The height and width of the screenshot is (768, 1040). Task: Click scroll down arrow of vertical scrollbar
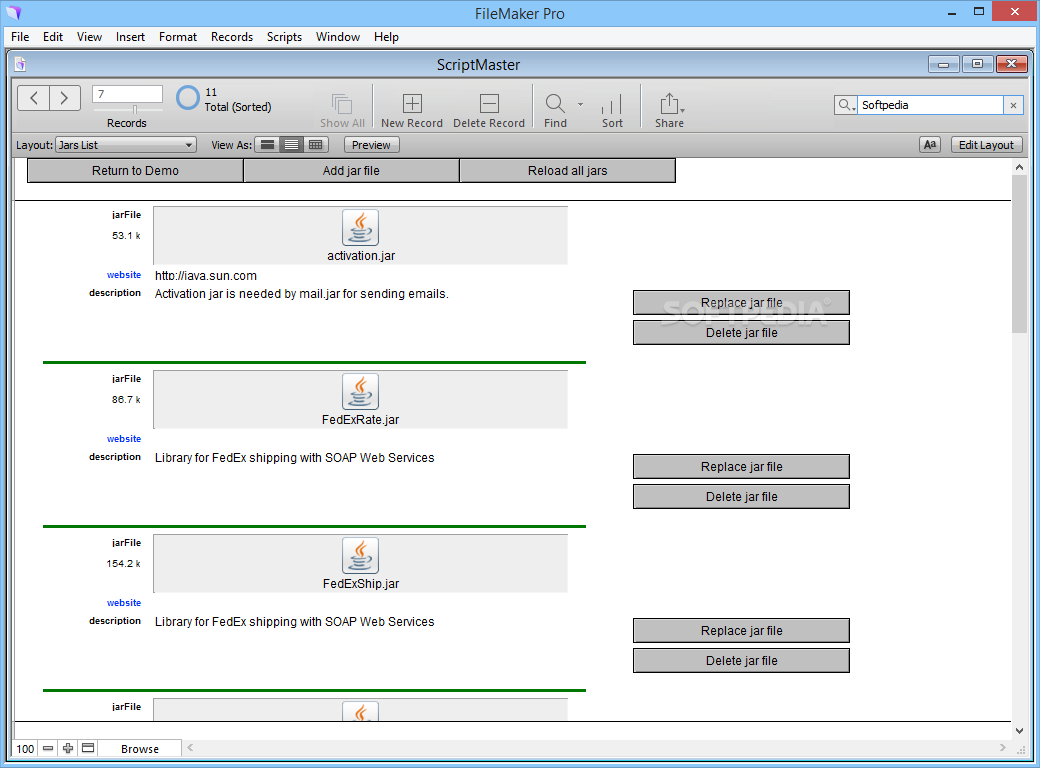[1019, 731]
